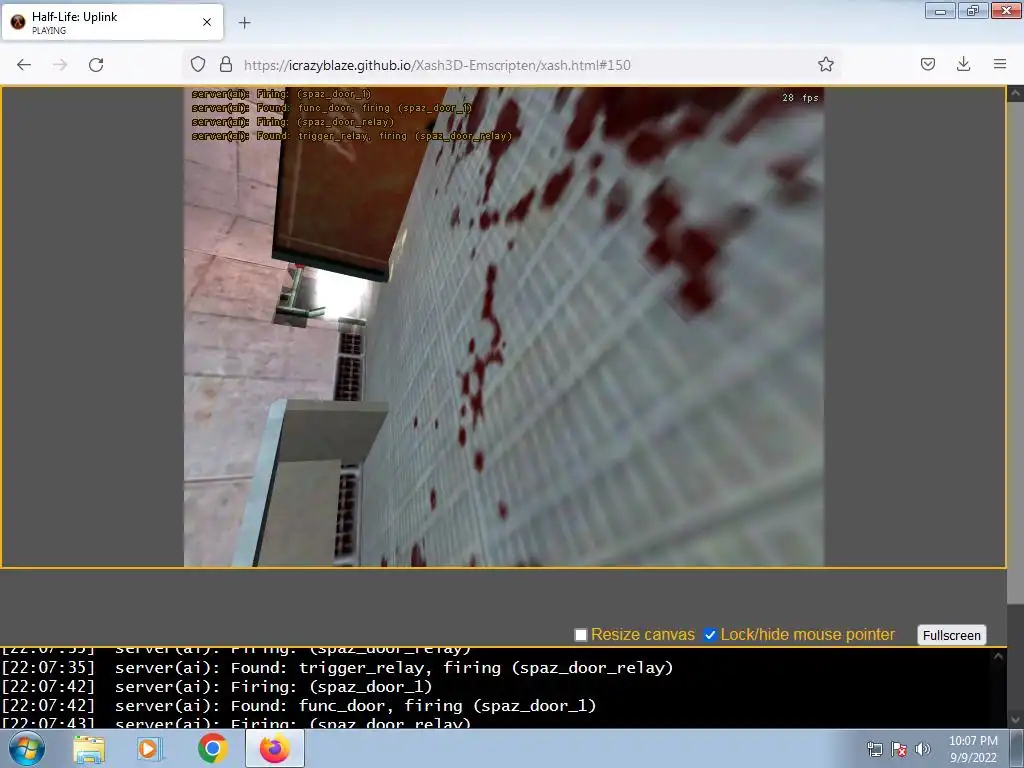Open the Windows Start menu

coord(25,749)
